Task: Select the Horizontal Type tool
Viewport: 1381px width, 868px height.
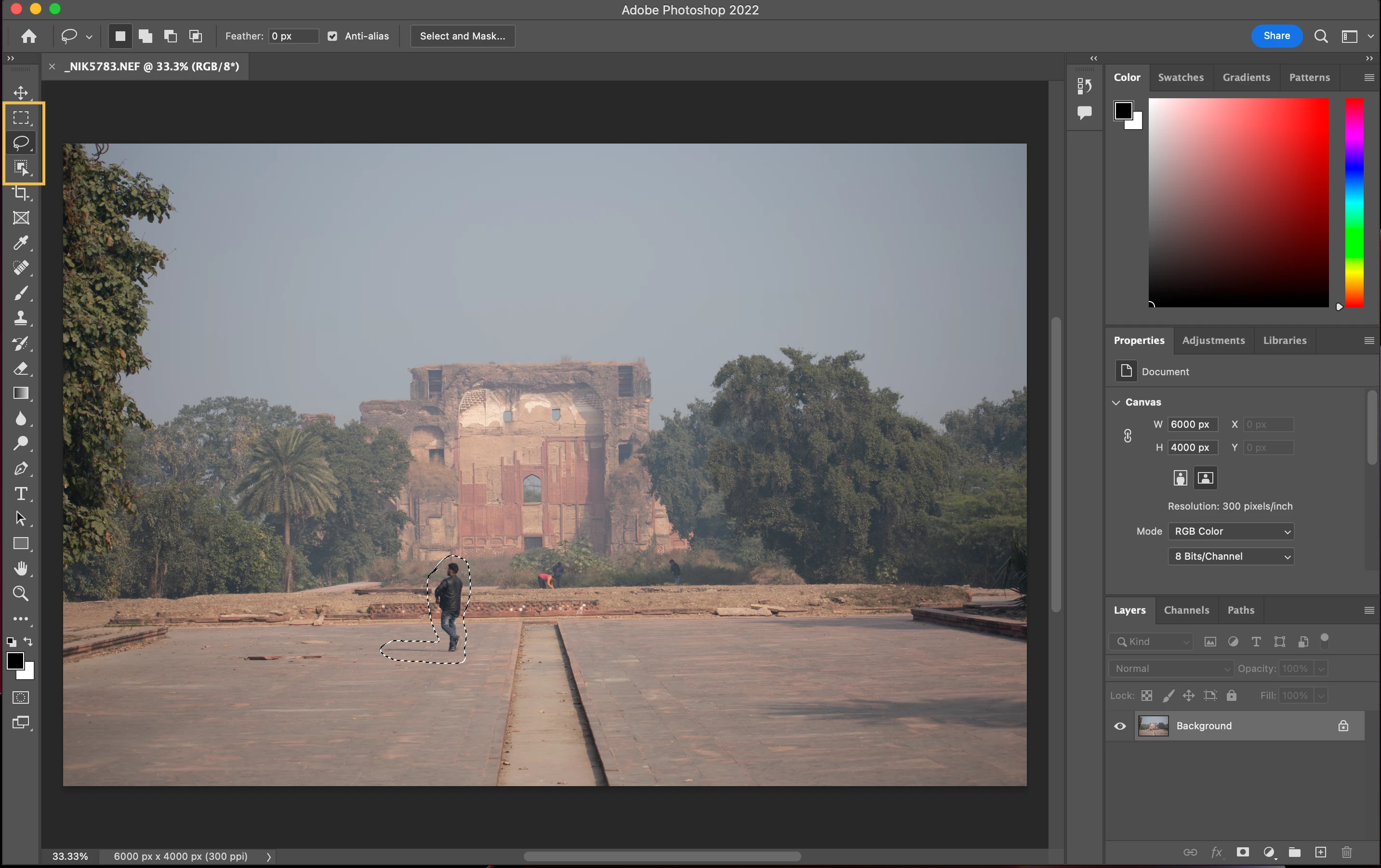Action: [x=21, y=494]
